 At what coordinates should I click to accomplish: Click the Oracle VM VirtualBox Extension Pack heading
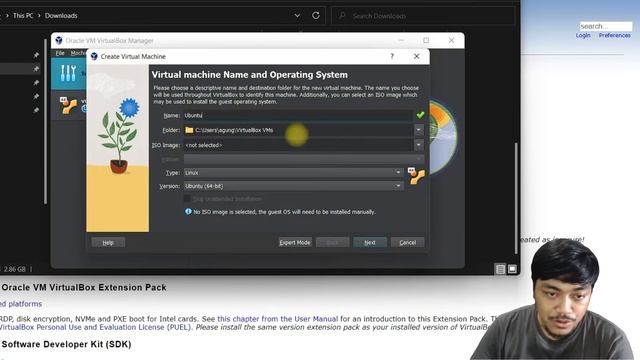pyautogui.click(x=84, y=287)
